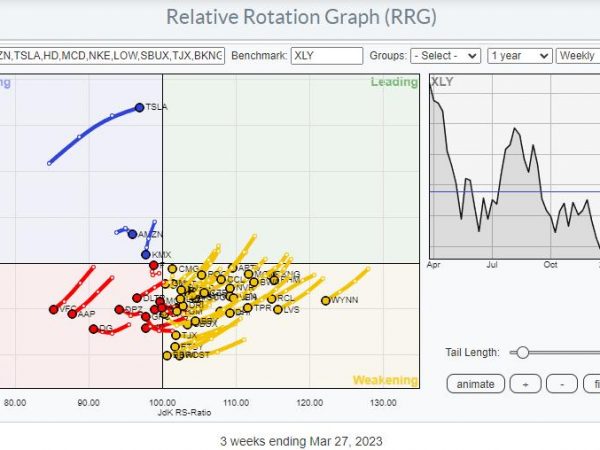This screenshot has width=600, height=450.
Task: Select the LVS data point
Action: click(x=278, y=309)
